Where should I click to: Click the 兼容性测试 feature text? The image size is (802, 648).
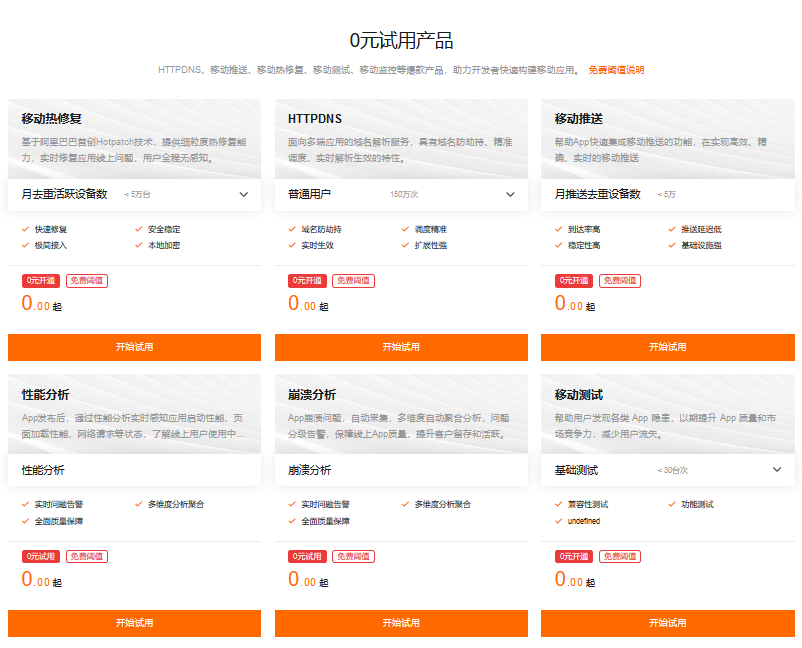(588, 505)
